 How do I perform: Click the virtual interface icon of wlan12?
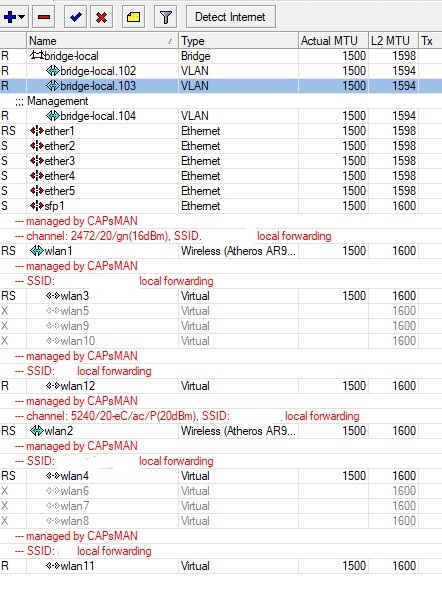pyautogui.click(x=53, y=386)
